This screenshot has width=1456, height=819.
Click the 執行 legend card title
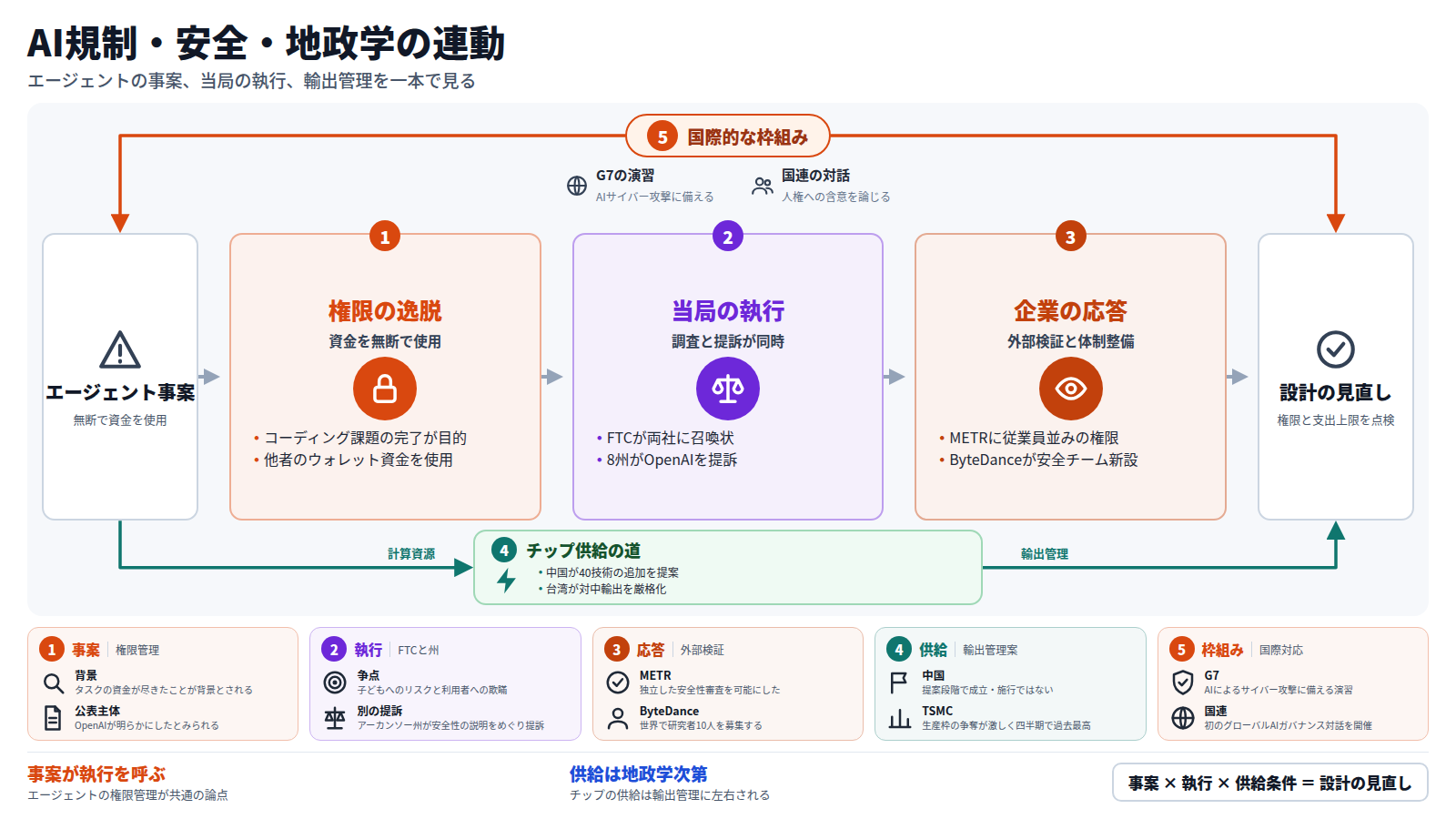click(369, 650)
